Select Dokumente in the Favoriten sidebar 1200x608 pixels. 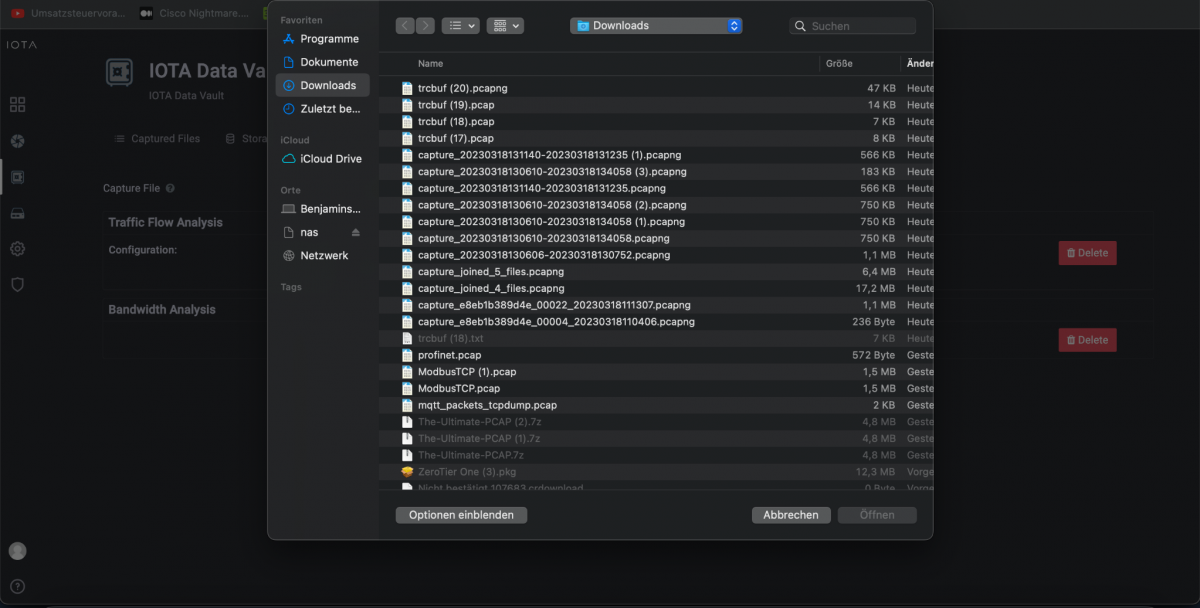[x=329, y=62]
